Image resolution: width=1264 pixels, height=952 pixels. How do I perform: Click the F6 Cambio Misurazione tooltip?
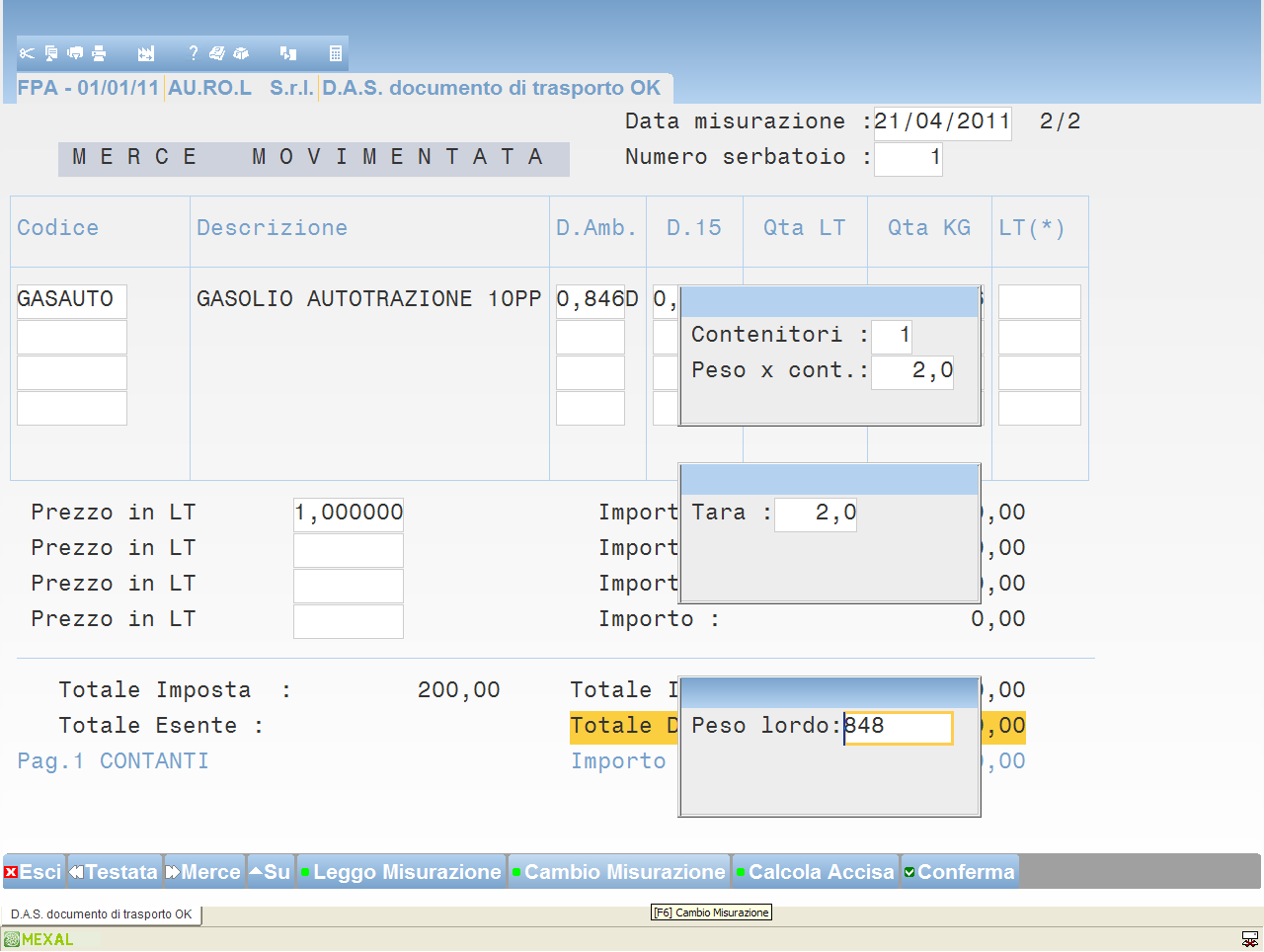tap(711, 912)
